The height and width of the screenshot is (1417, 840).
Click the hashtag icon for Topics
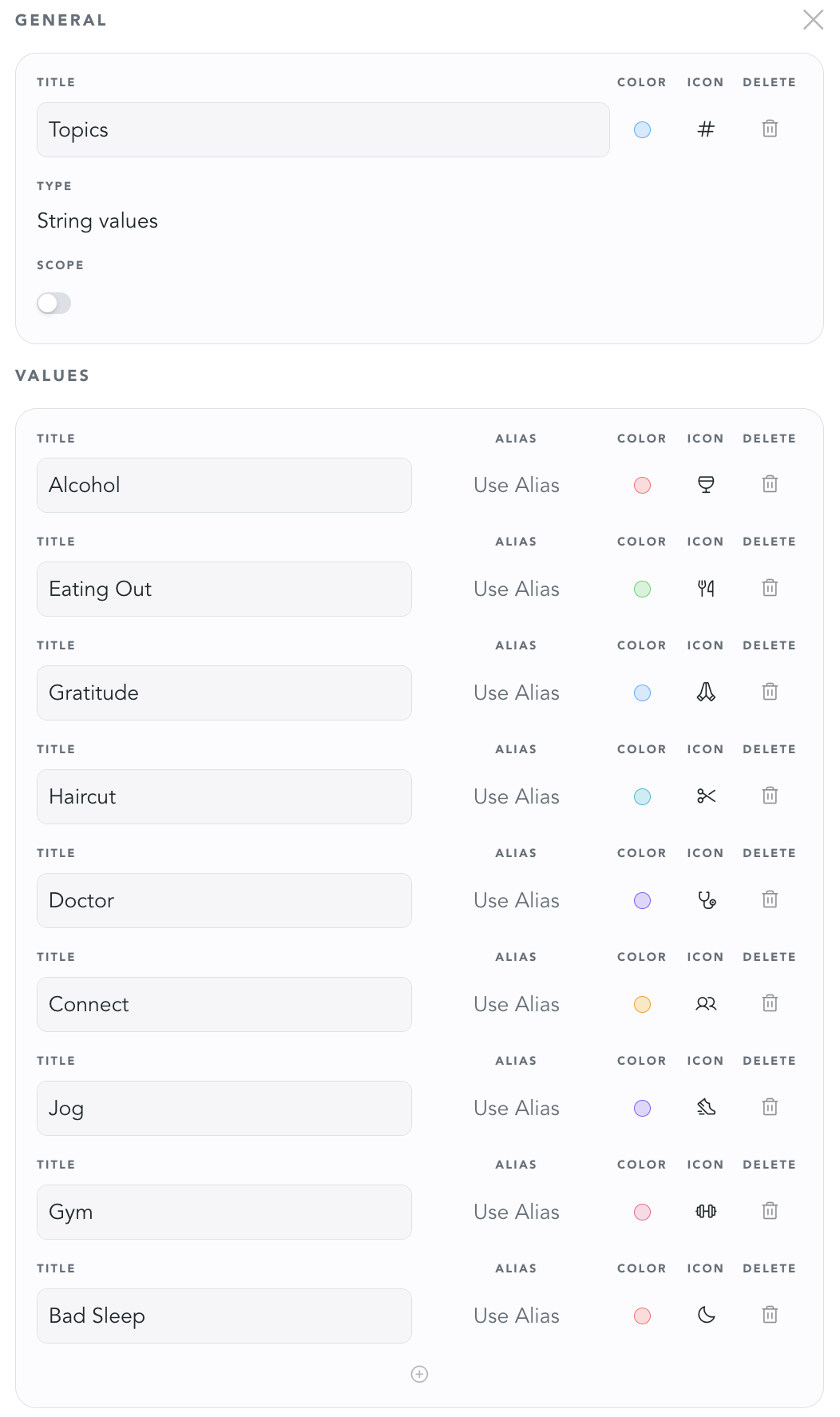click(706, 129)
